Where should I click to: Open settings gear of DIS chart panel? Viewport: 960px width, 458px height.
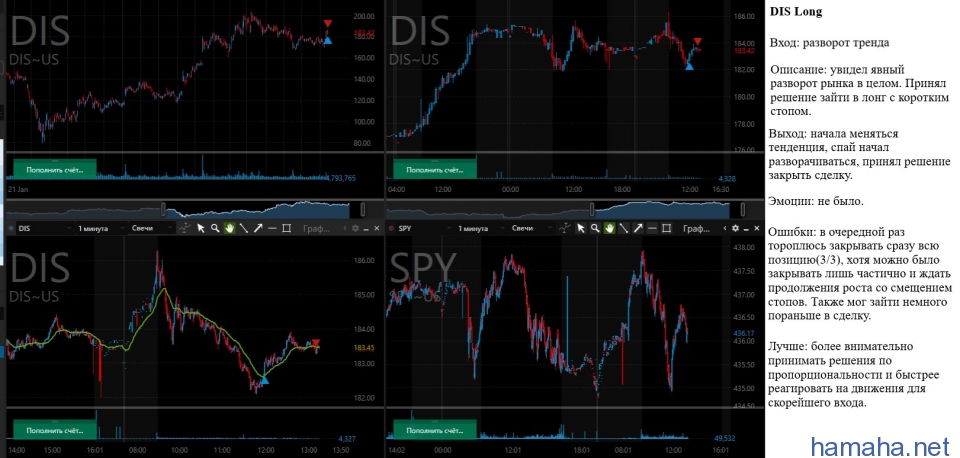(355, 228)
